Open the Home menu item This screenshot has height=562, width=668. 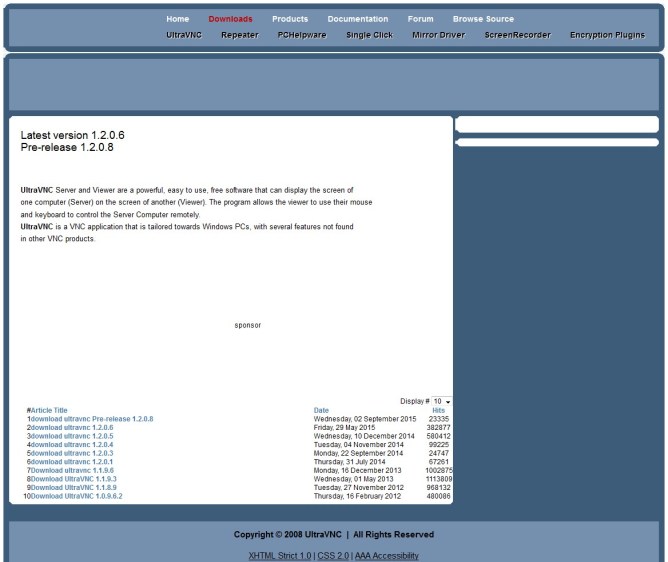pyautogui.click(x=178, y=19)
